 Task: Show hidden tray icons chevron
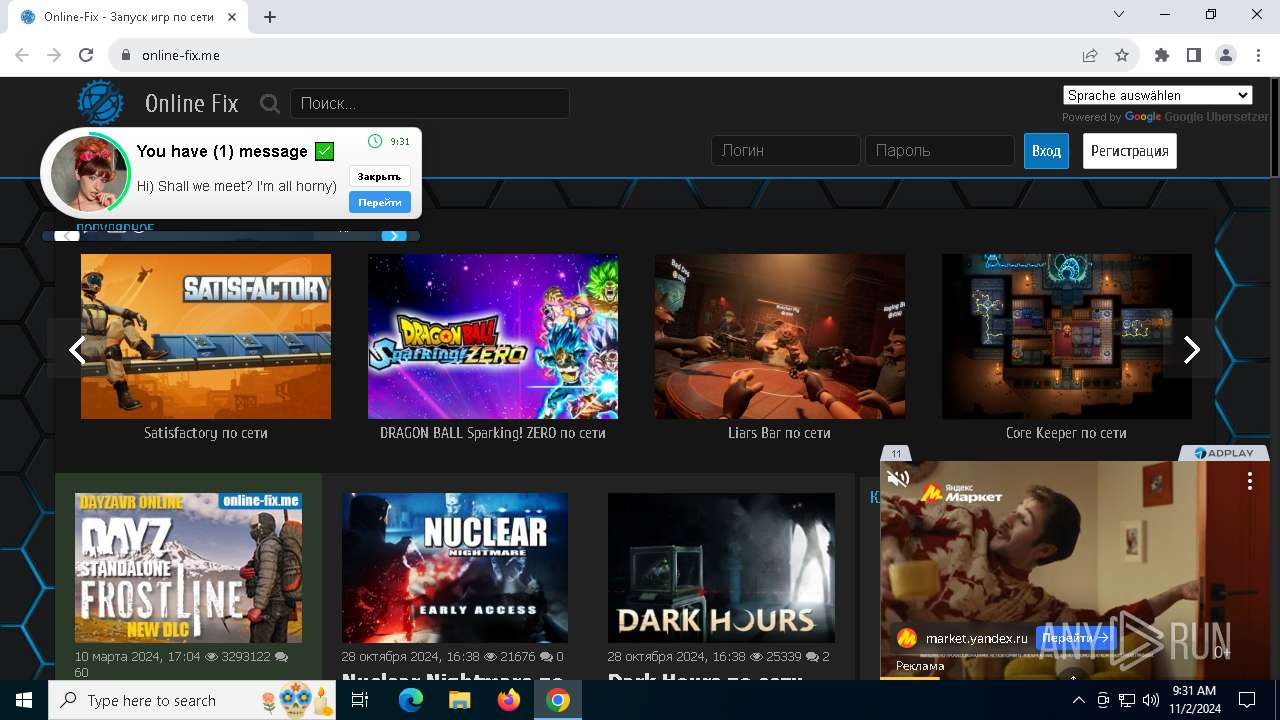(1079, 700)
